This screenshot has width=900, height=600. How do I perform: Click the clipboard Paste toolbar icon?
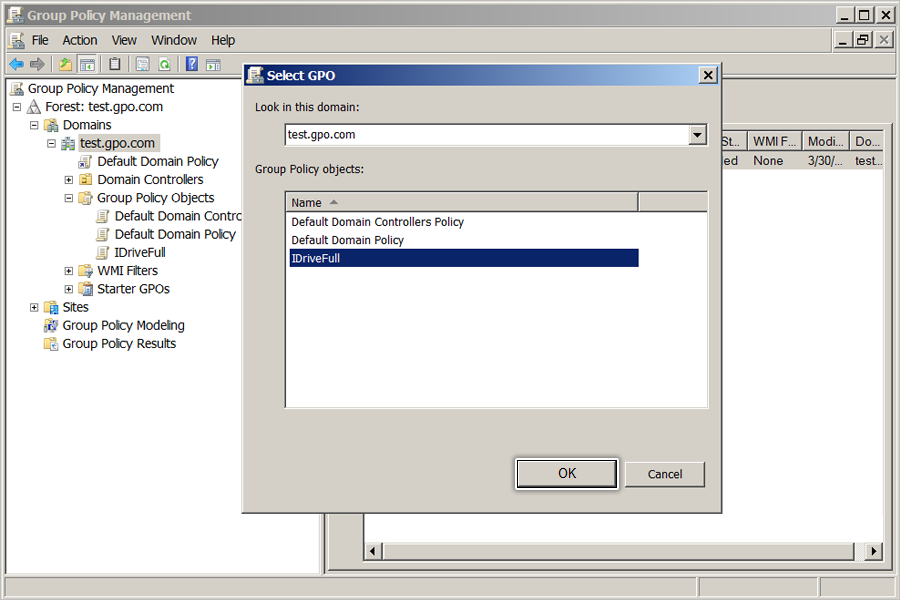pyautogui.click(x=115, y=64)
